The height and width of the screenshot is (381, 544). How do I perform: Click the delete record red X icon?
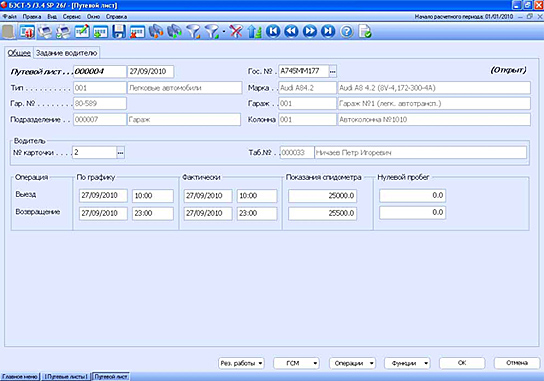[x=137, y=32]
